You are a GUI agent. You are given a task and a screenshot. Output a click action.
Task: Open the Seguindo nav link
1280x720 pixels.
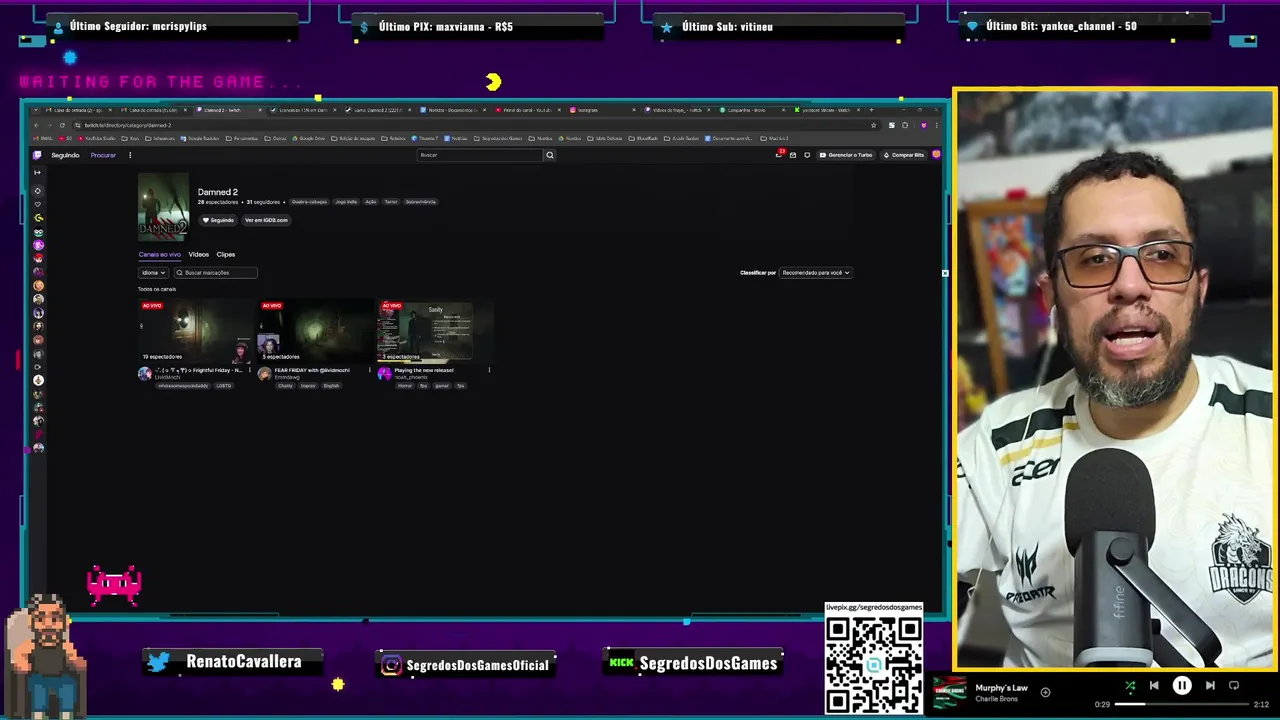click(65, 155)
